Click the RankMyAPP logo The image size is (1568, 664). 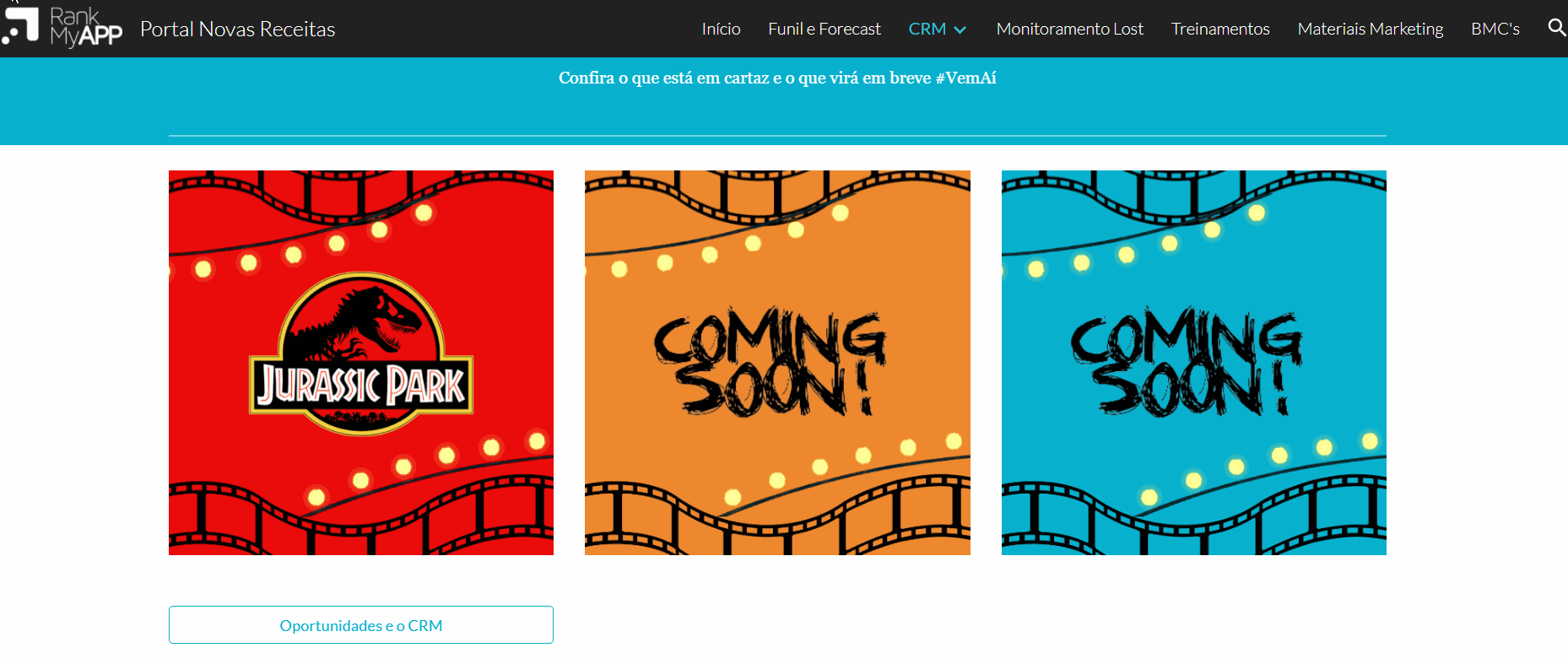click(62, 27)
